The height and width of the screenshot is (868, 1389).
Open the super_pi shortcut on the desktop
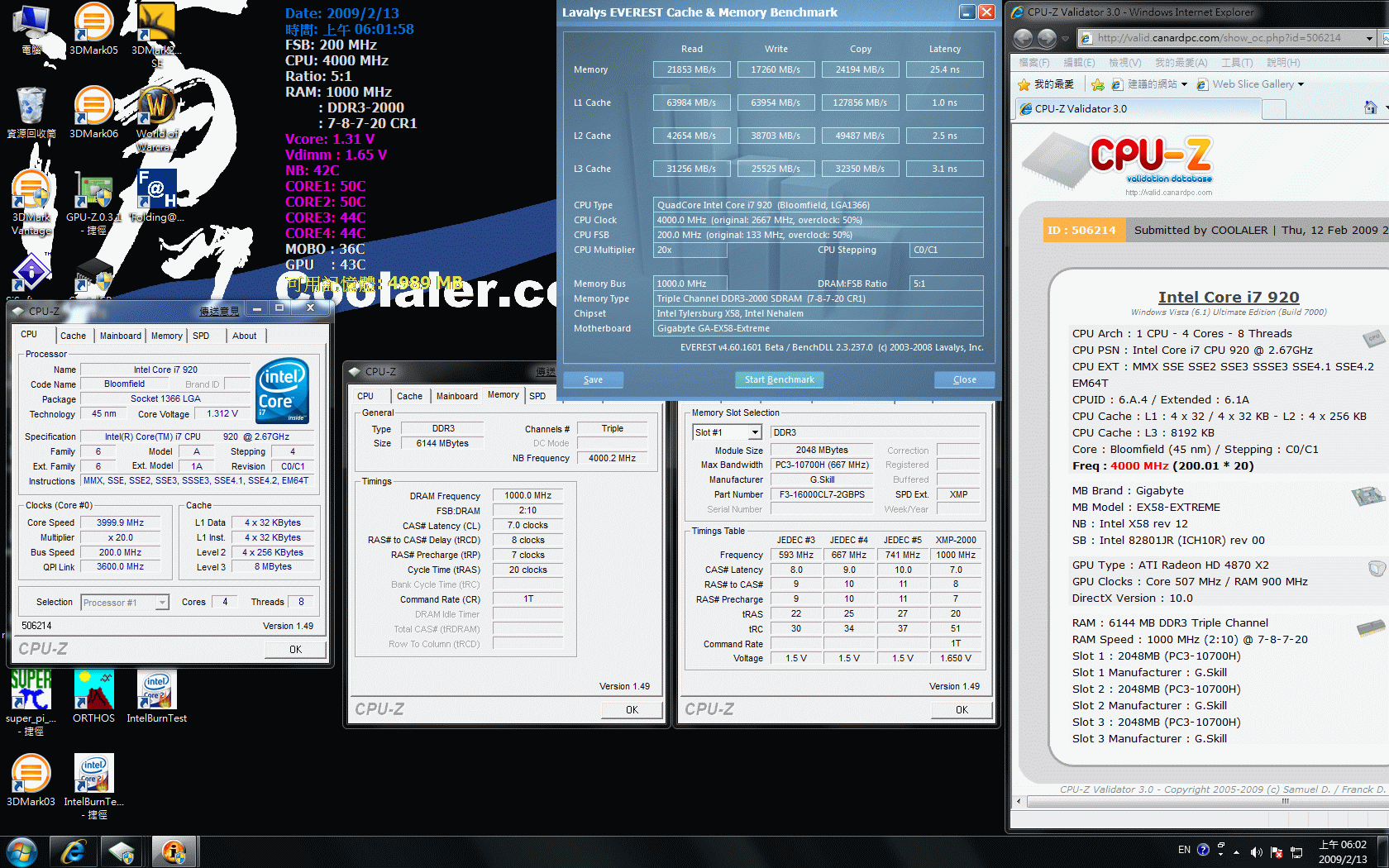(31, 702)
